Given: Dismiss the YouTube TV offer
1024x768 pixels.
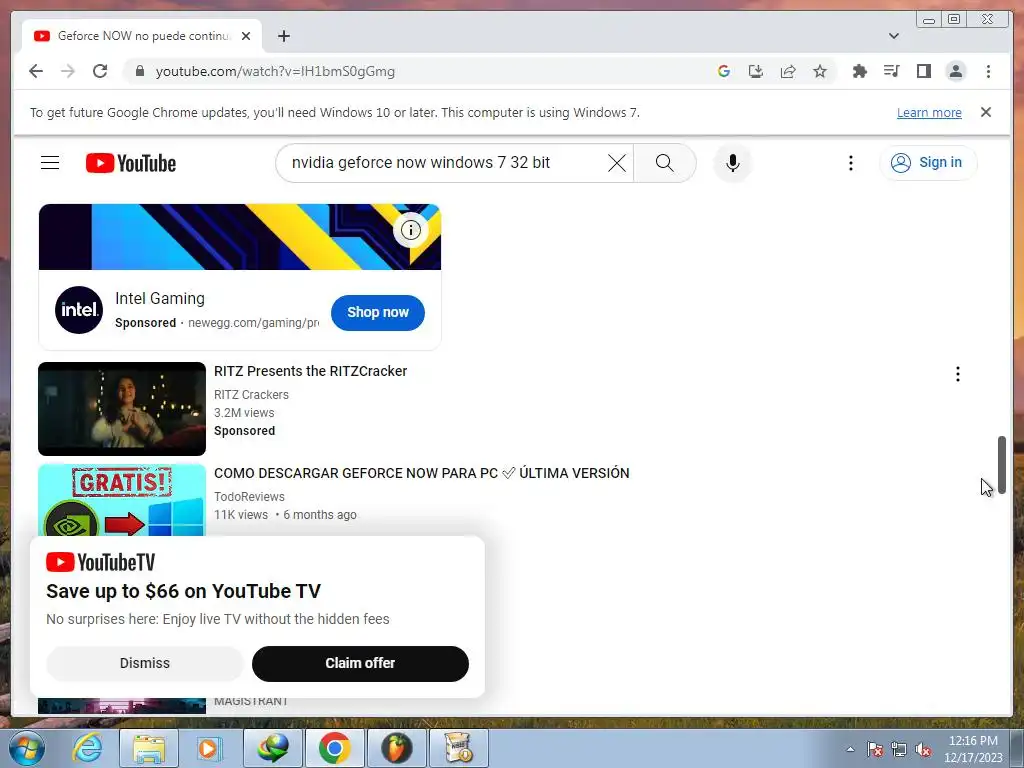Looking at the screenshot, I should click(x=144, y=663).
